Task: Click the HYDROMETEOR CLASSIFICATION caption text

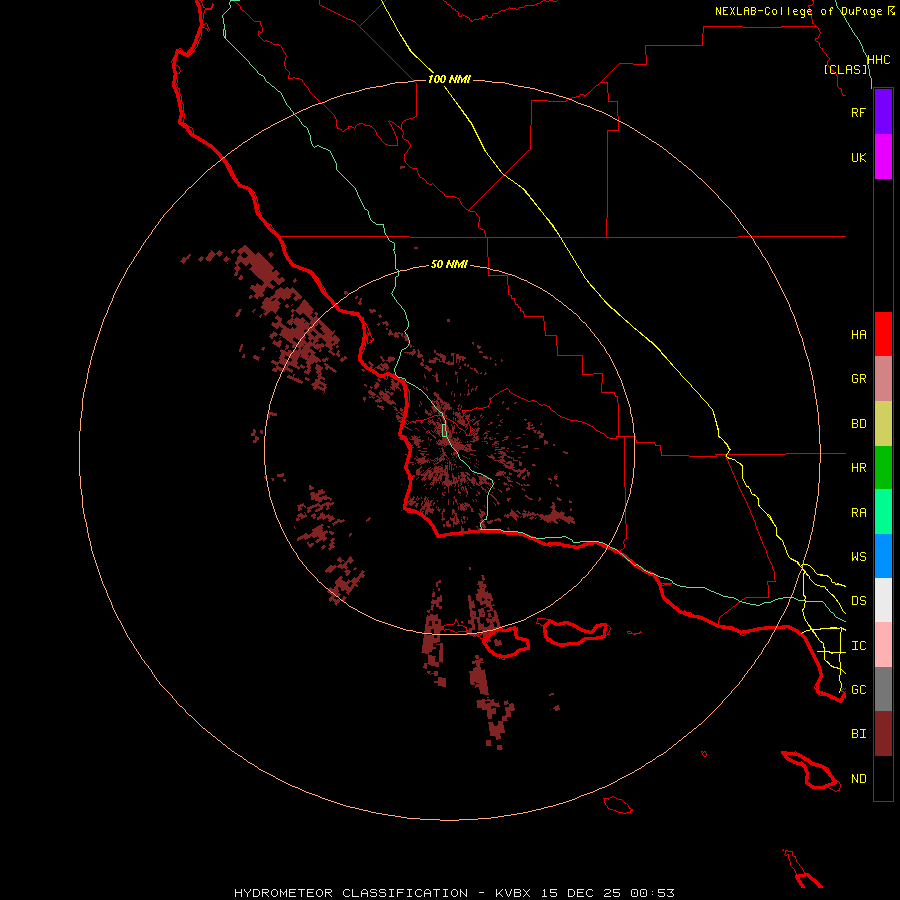Action: (351, 893)
